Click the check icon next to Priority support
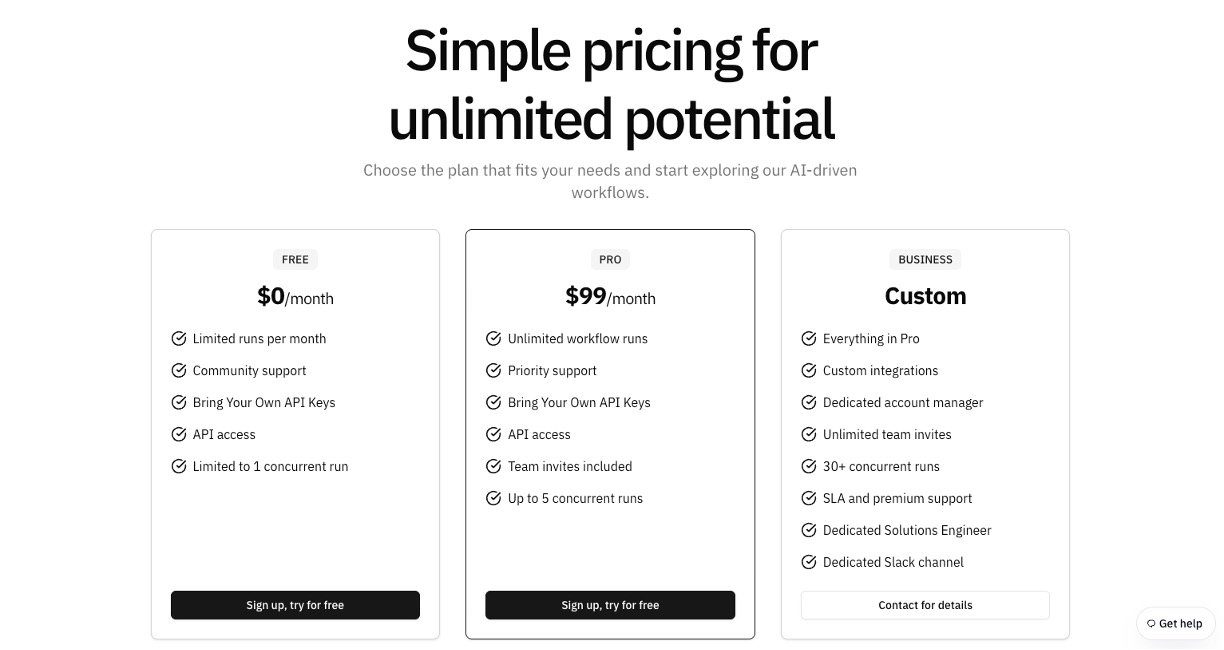 [493, 371]
